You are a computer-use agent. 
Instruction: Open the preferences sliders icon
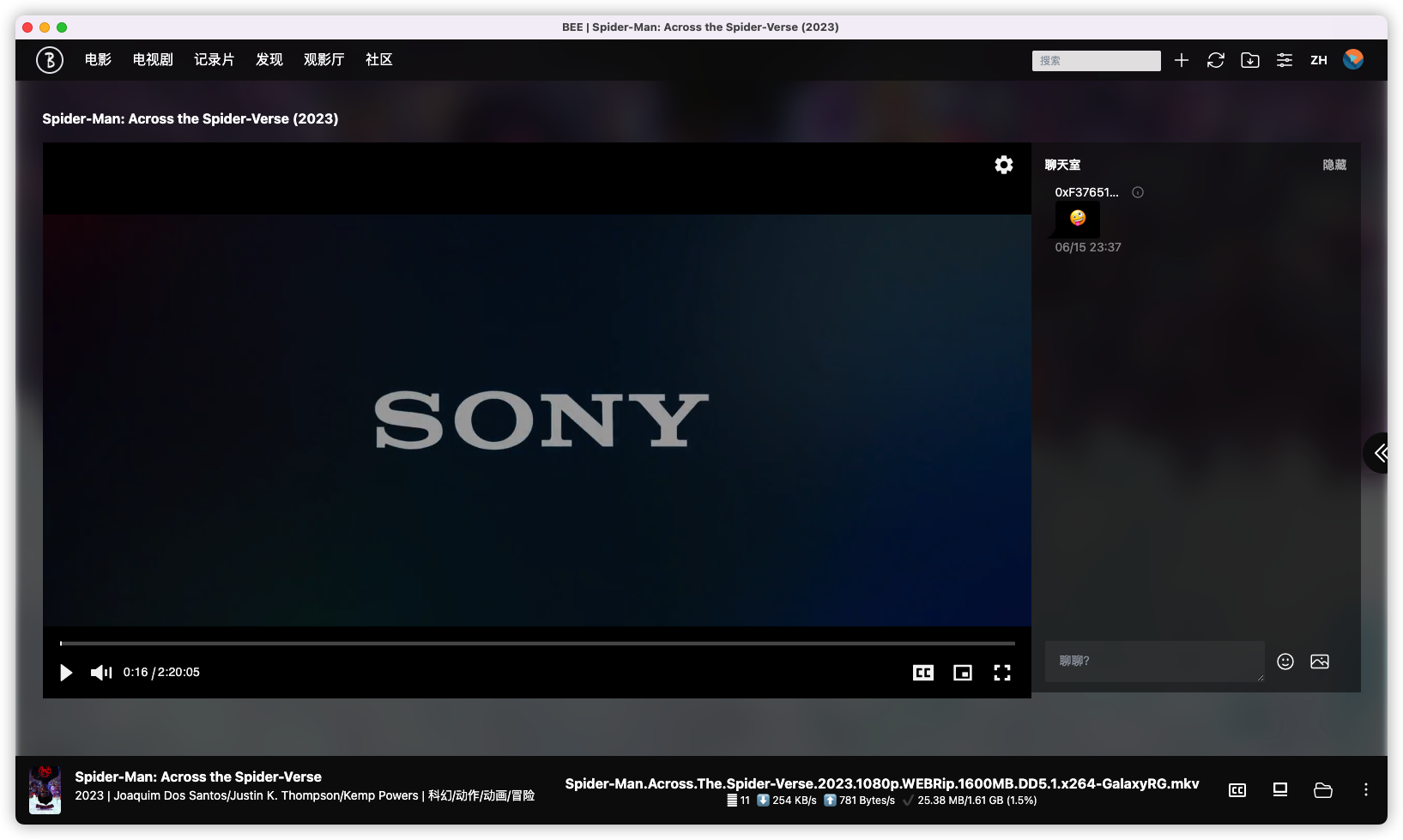(1284, 60)
